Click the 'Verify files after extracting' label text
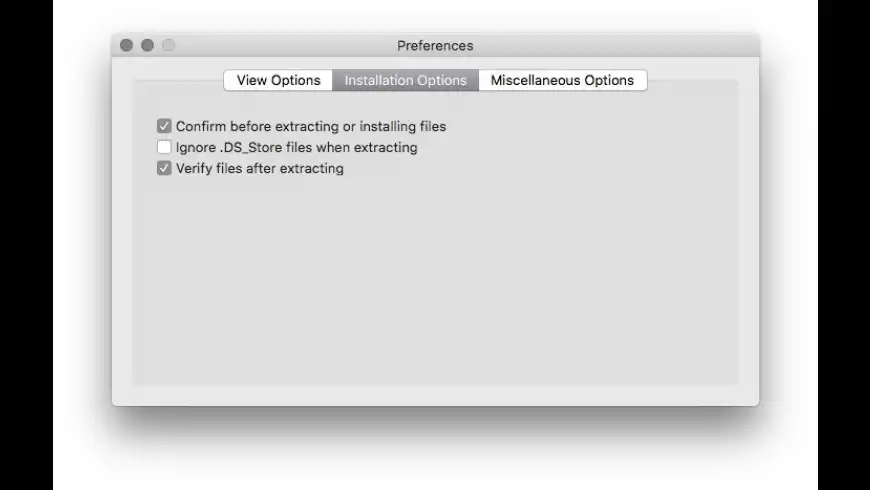The height and width of the screenshot is (490, 870). click(260, 169)
